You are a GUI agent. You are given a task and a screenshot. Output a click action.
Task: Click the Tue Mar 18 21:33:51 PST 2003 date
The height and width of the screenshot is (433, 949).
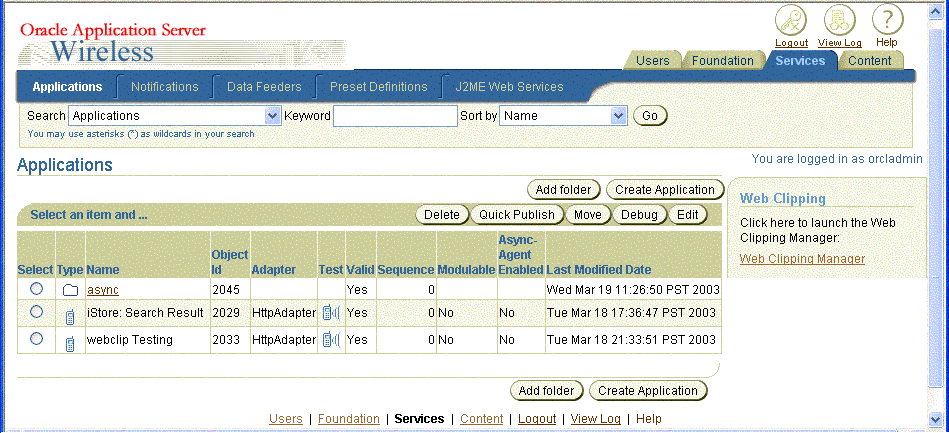click(631, 340)
